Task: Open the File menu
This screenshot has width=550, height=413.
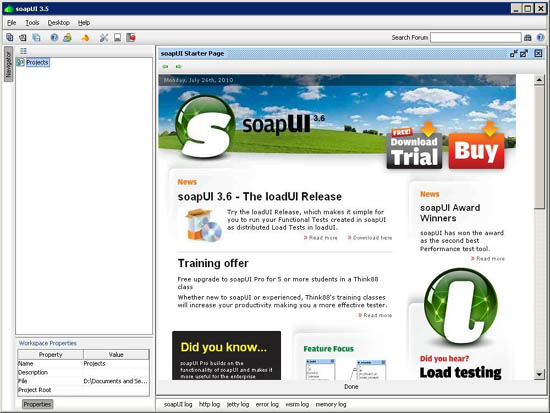Action: click(x=12, y=22)
